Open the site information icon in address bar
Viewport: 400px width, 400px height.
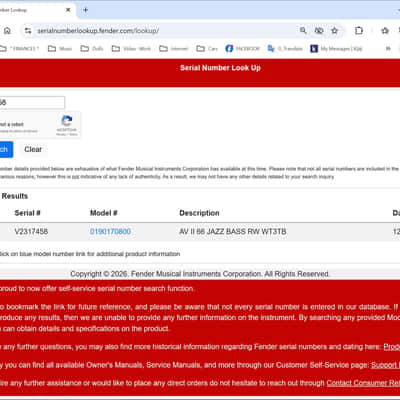click(28, 31)
